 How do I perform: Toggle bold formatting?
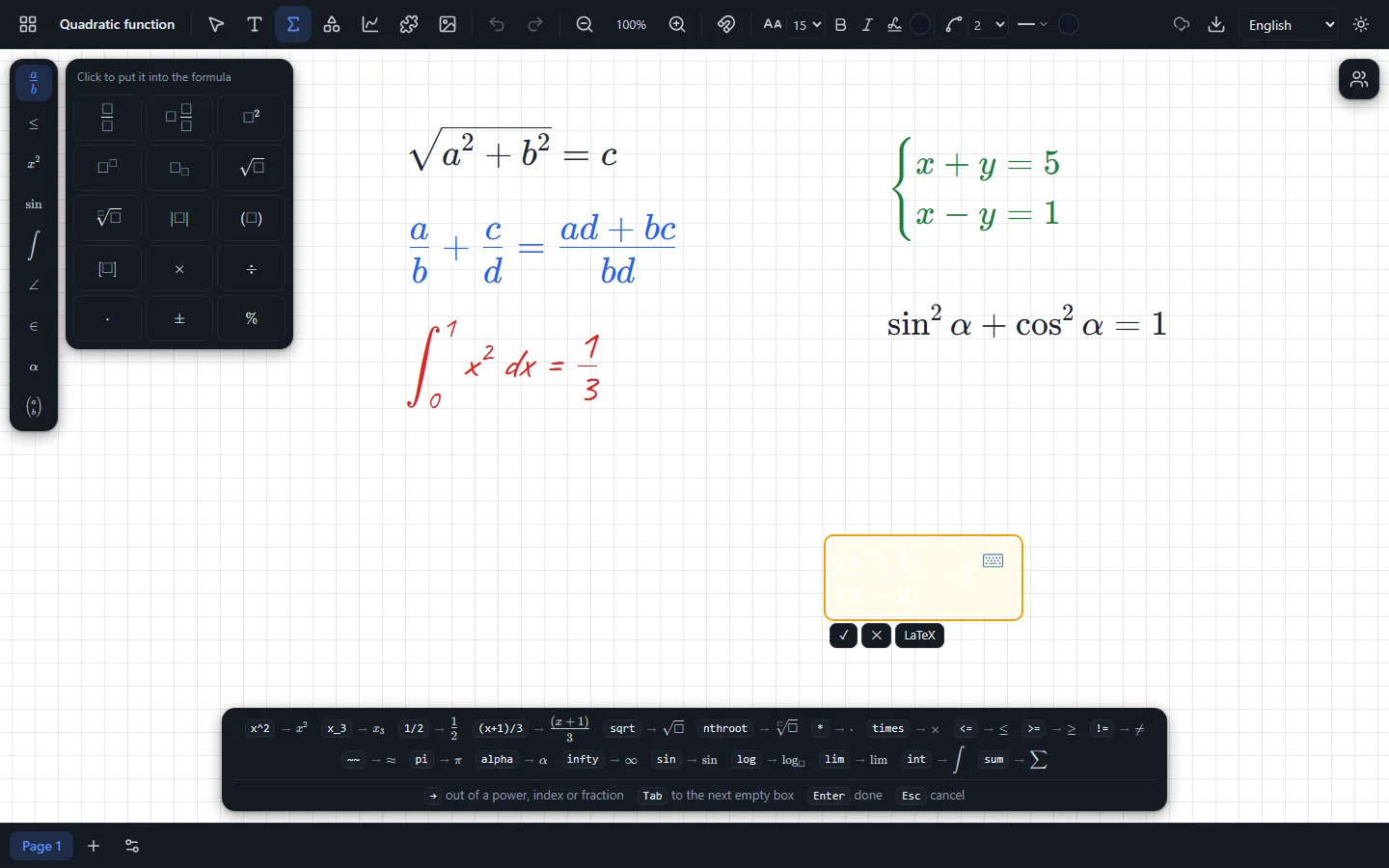coord(840,24)
